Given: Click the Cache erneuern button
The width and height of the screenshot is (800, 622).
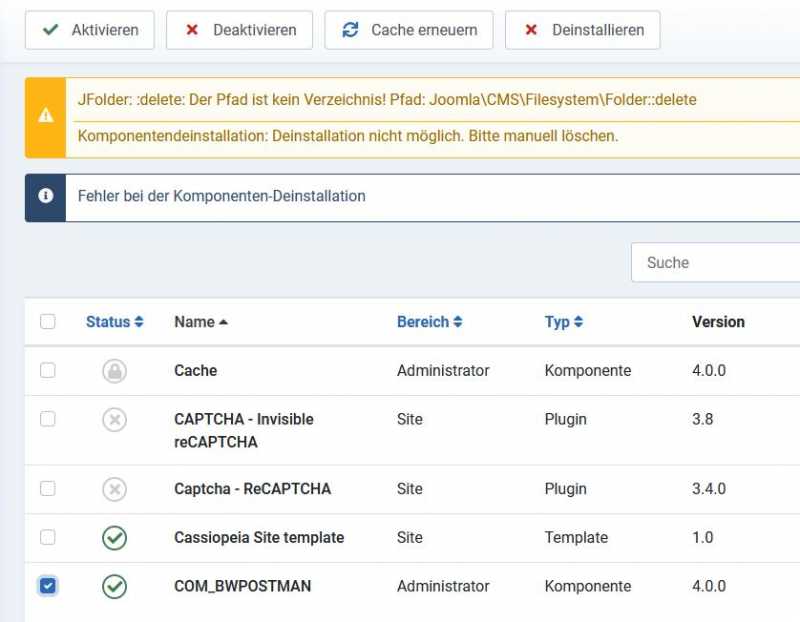Looking at the screenshot, I should 409,30.
